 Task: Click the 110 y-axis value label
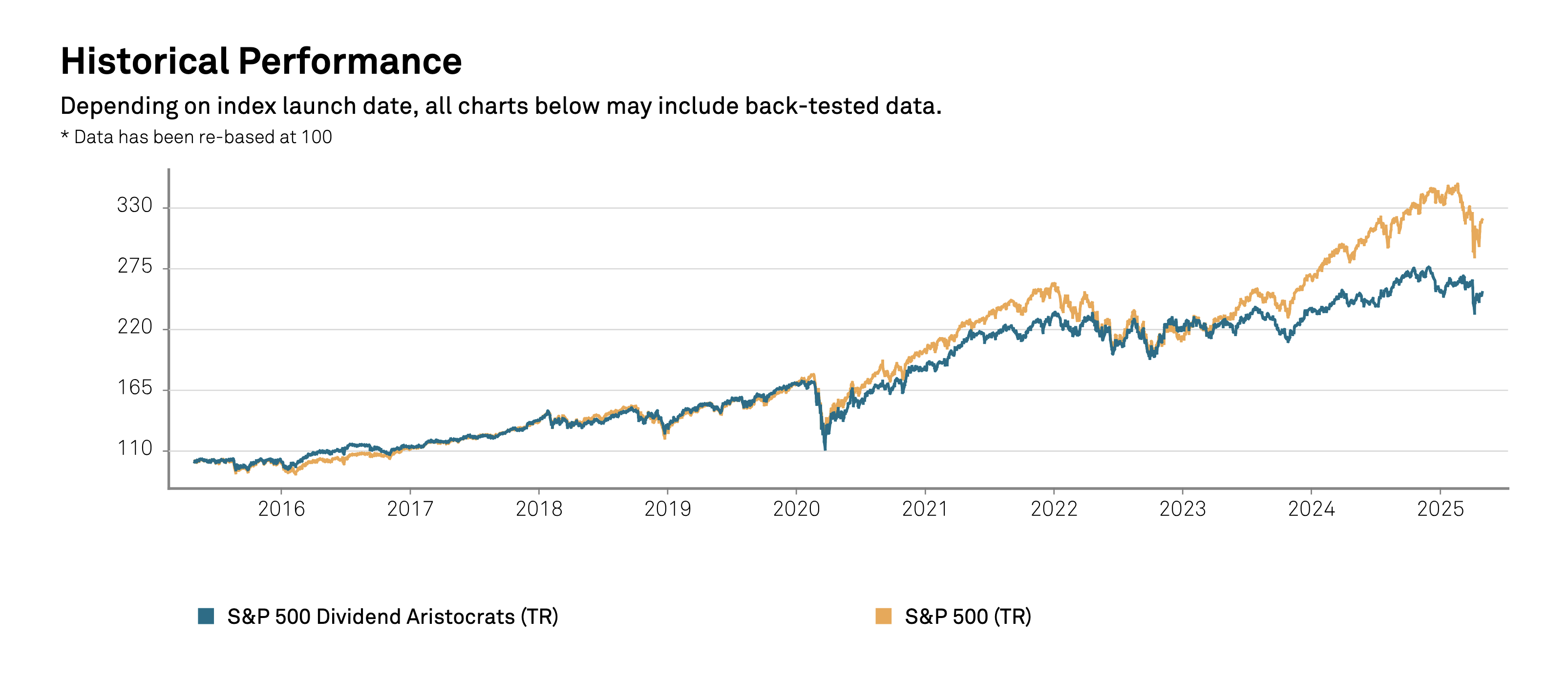[x=134, y=448]
